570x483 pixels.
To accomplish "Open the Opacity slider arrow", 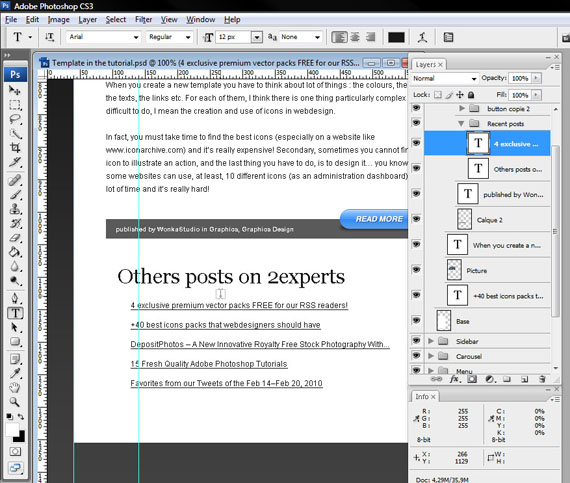I will coord(536,78).
